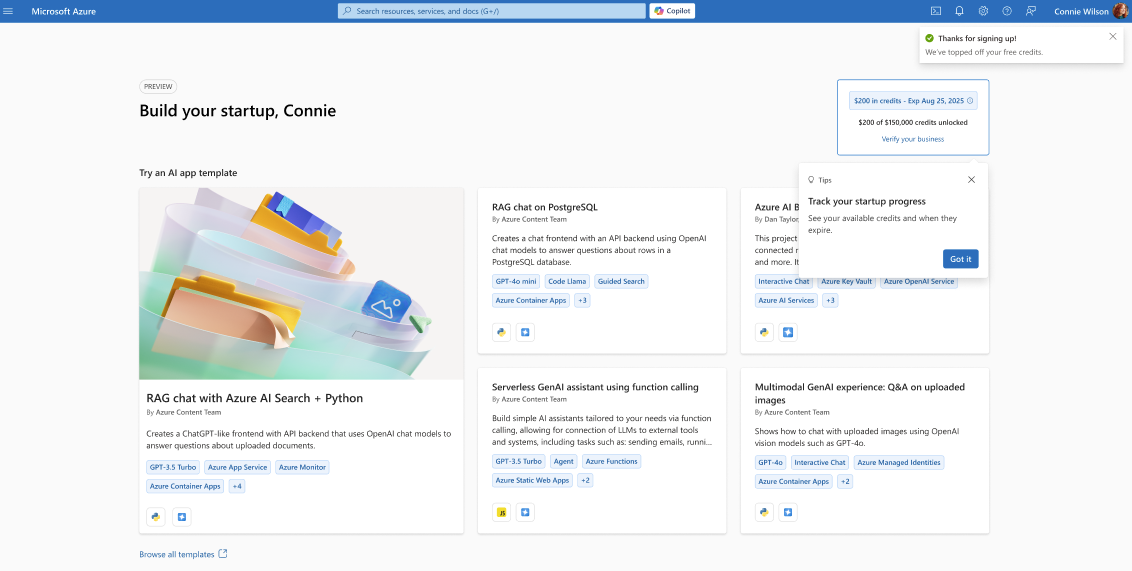Select the Azure AI Services tag
Viewport: 1132px width, 571px height.
click(786, 300)
